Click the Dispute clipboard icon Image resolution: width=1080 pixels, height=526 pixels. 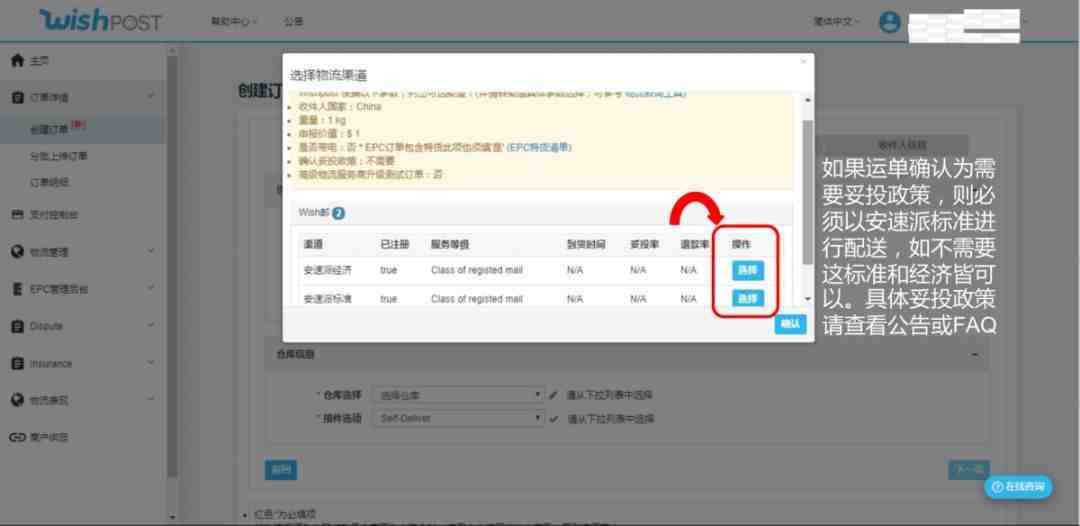point(17,326)
